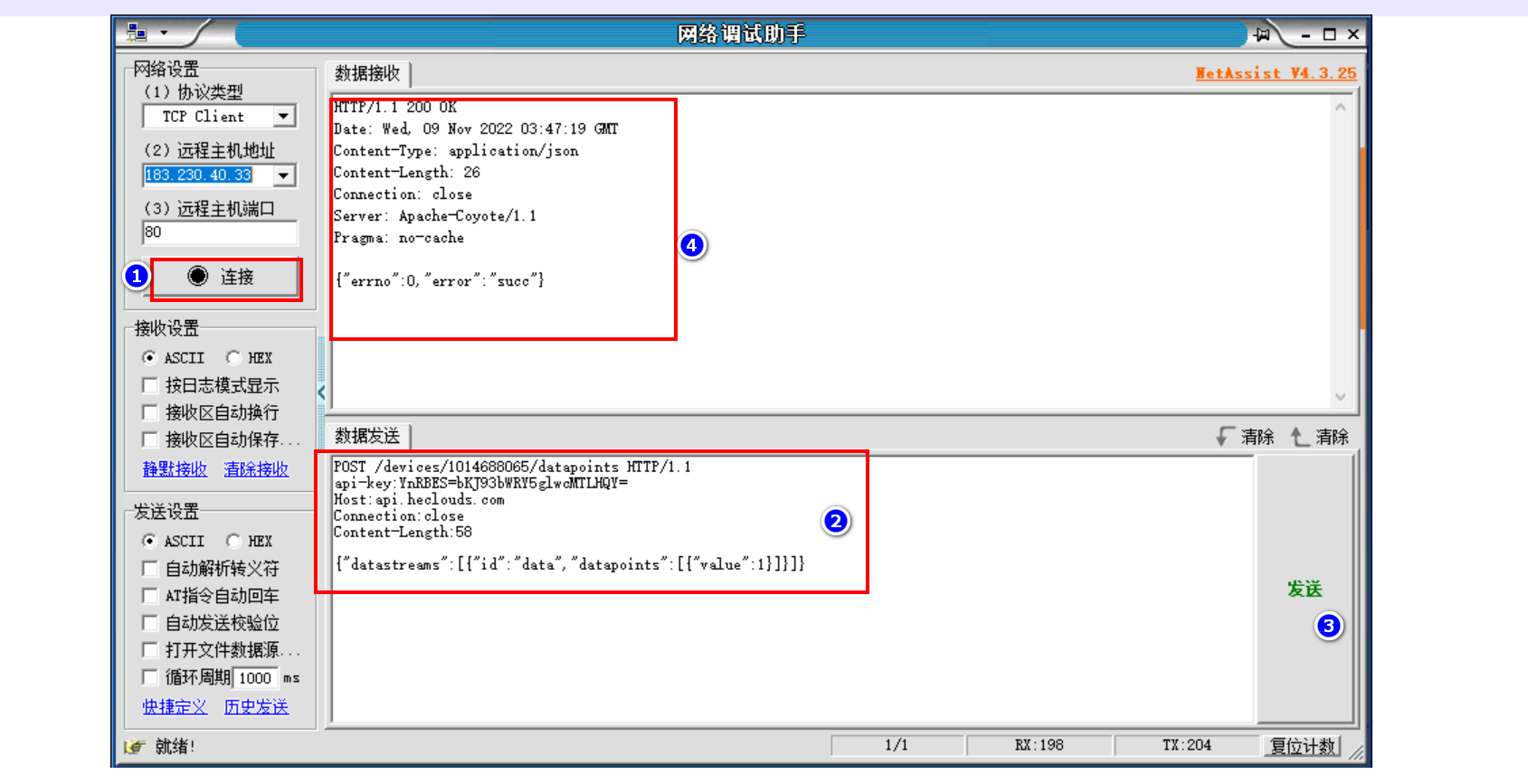Click the Connect button's round indicator
Image resolution: width=1528 pixels, height=784 pixels.
197,276
